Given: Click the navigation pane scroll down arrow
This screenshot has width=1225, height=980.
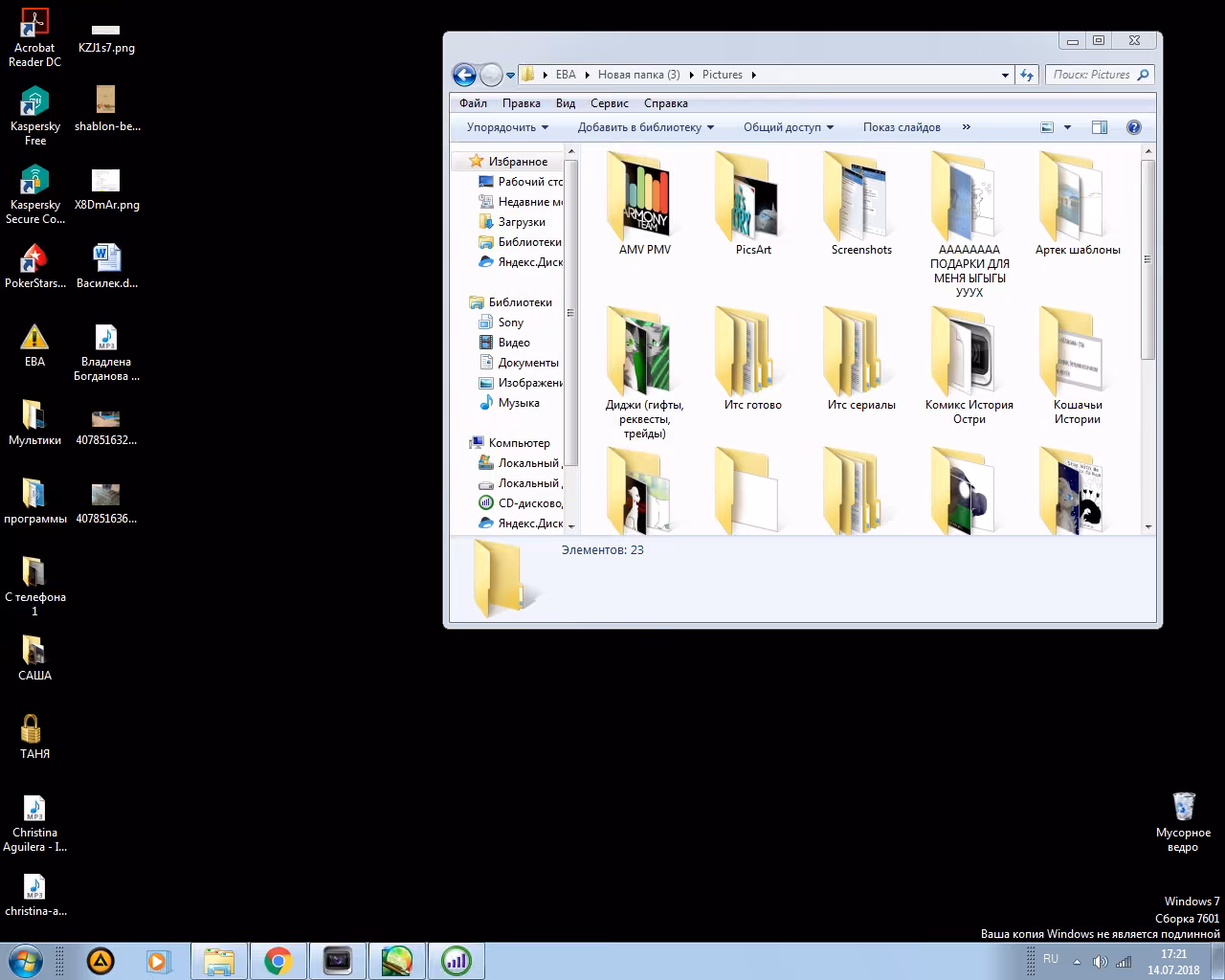Looking at the screenshot, I should coord(571,526).
